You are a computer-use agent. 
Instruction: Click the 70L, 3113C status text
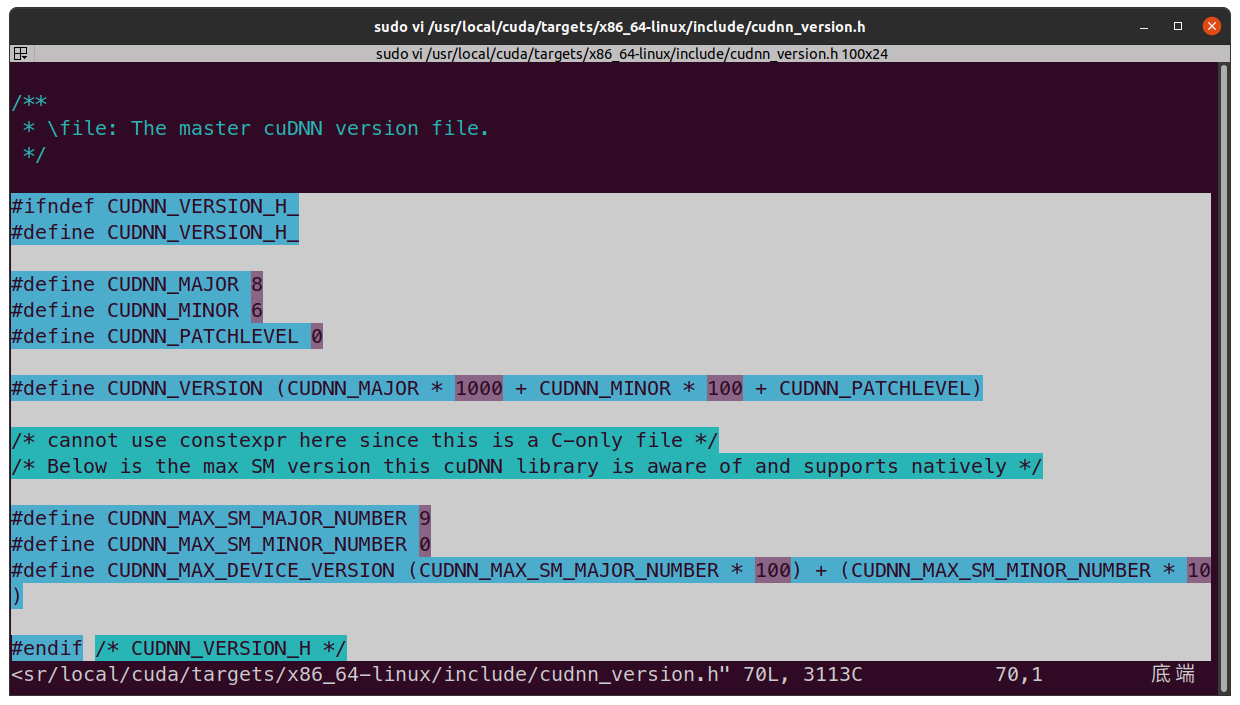pyautogui.click(x=803, y=674)
